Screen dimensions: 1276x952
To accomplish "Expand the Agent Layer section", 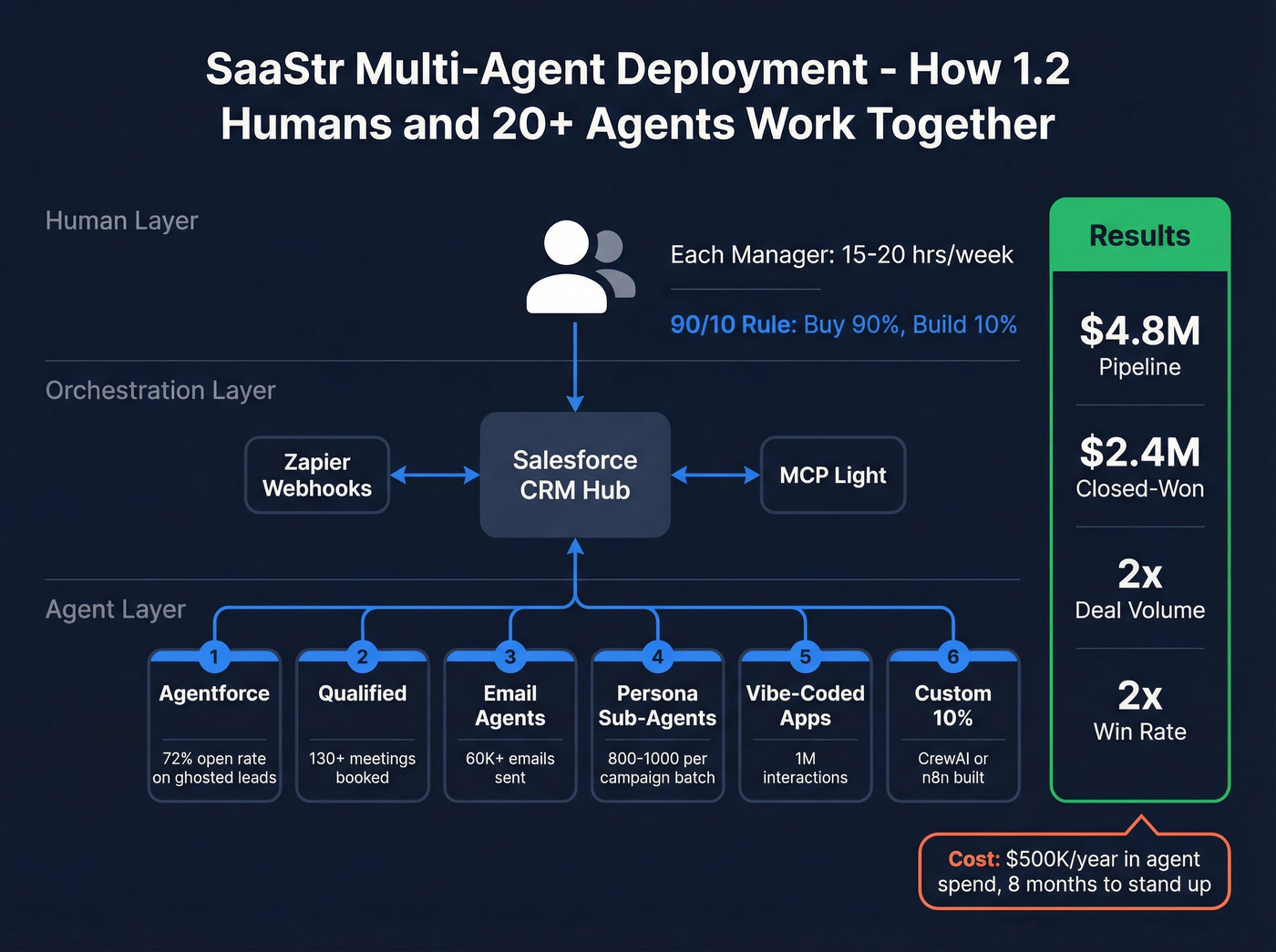I will tap(115, 609).
